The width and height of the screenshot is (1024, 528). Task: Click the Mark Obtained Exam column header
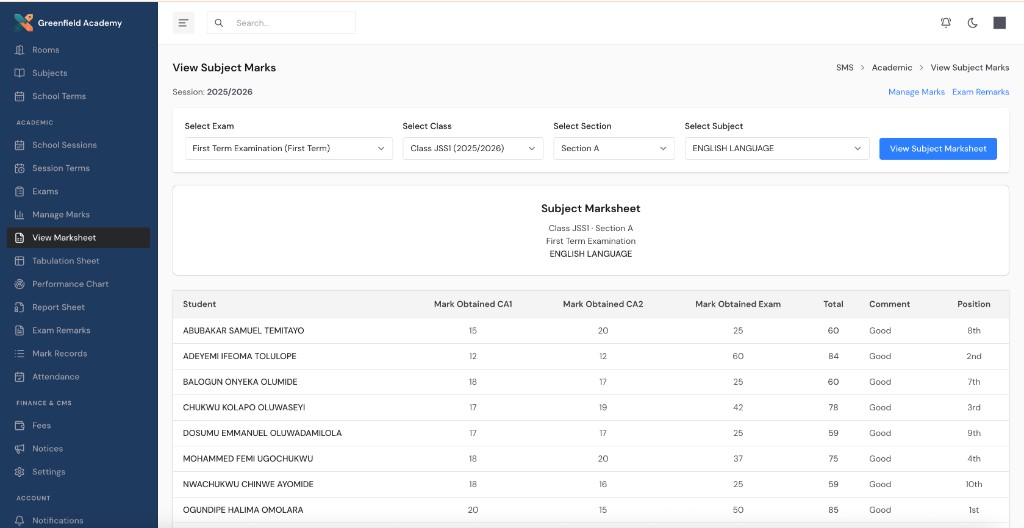[x=738, y=304]
